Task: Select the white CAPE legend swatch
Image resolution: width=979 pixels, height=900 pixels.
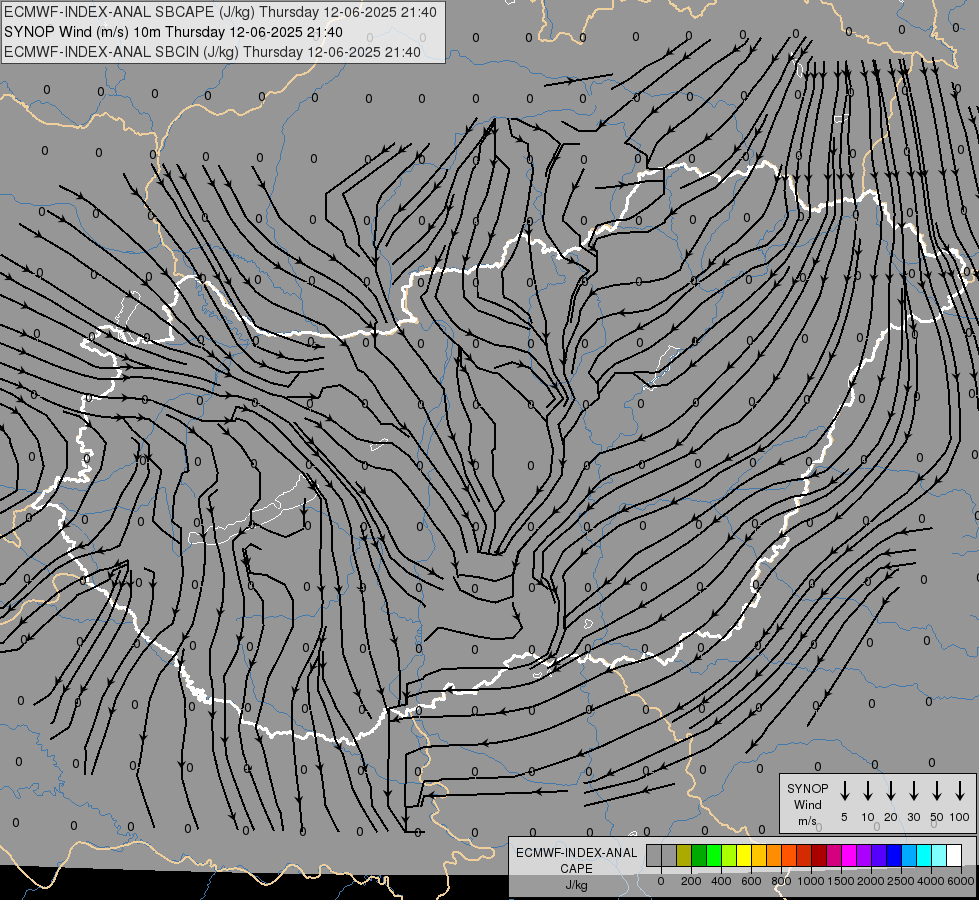Action: [955, 855]
